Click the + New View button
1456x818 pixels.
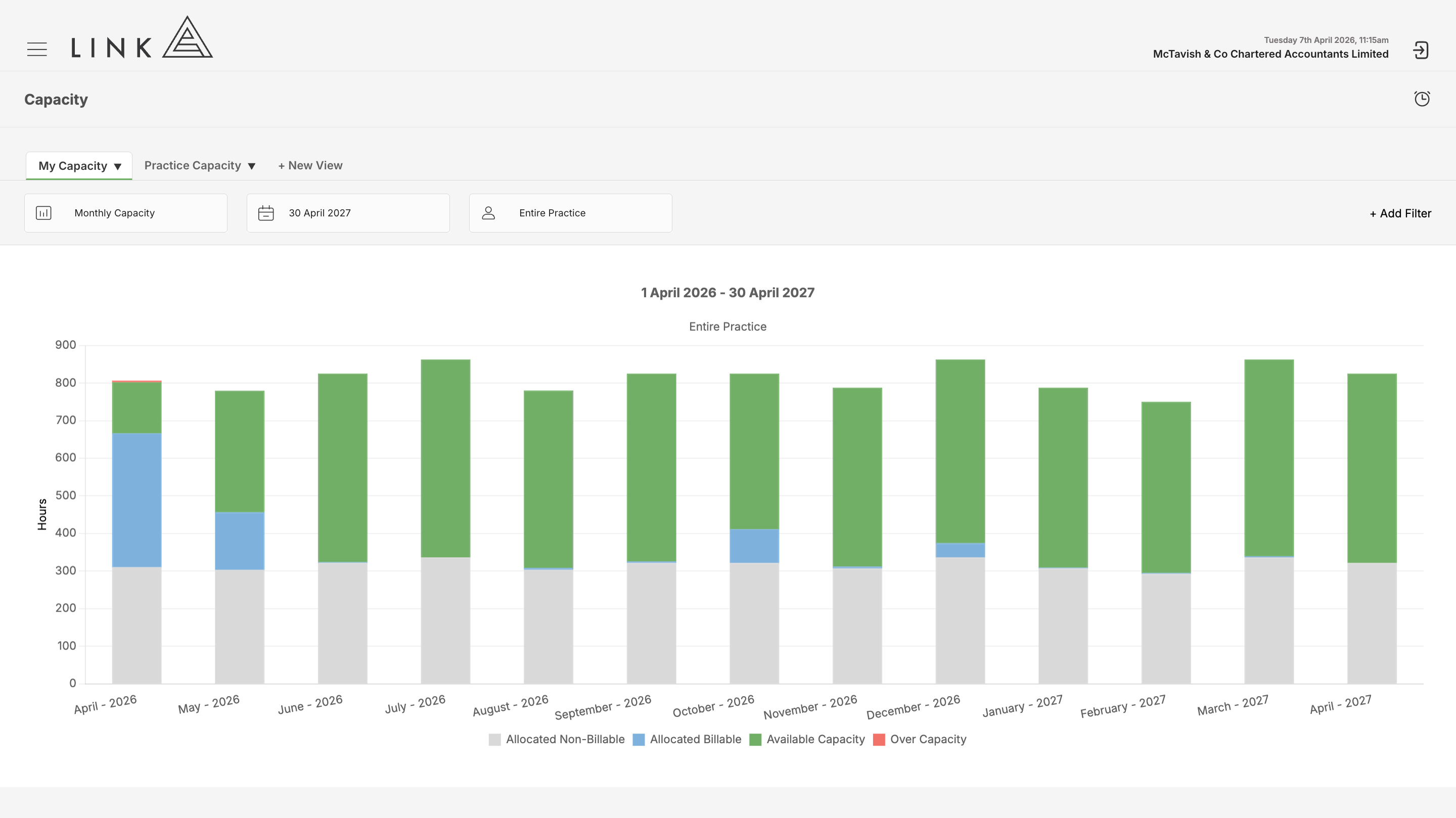click(x=310, y=166)
